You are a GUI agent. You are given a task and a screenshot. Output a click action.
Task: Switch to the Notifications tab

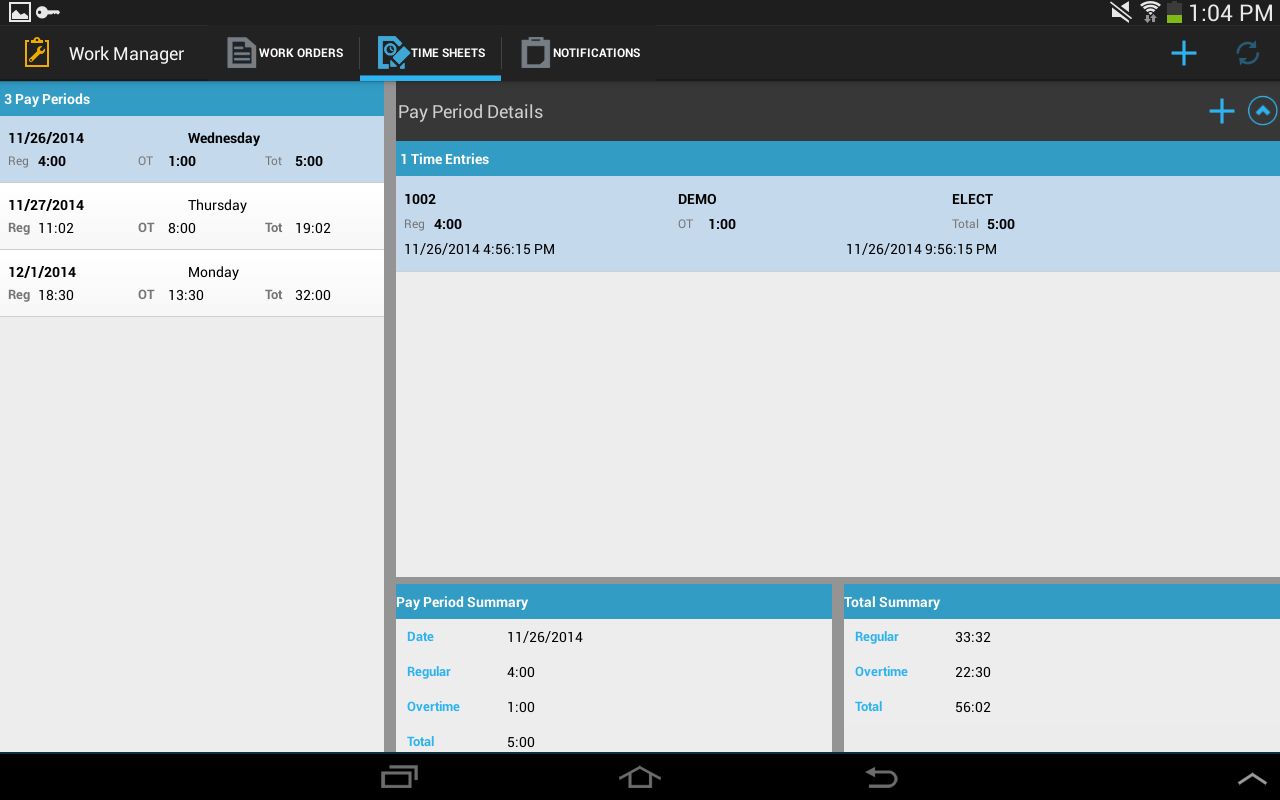pyautogui.click(x=581, y=53)
